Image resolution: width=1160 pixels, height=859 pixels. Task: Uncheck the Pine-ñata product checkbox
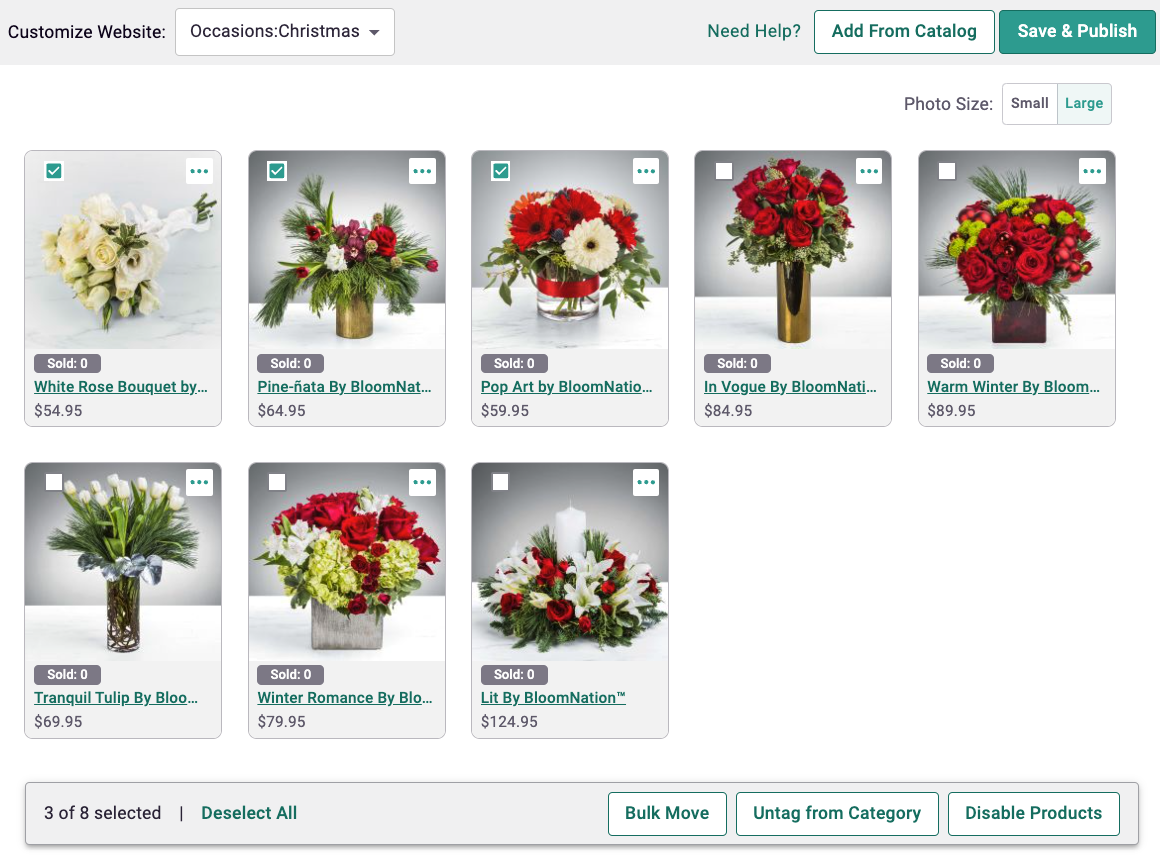277,171
